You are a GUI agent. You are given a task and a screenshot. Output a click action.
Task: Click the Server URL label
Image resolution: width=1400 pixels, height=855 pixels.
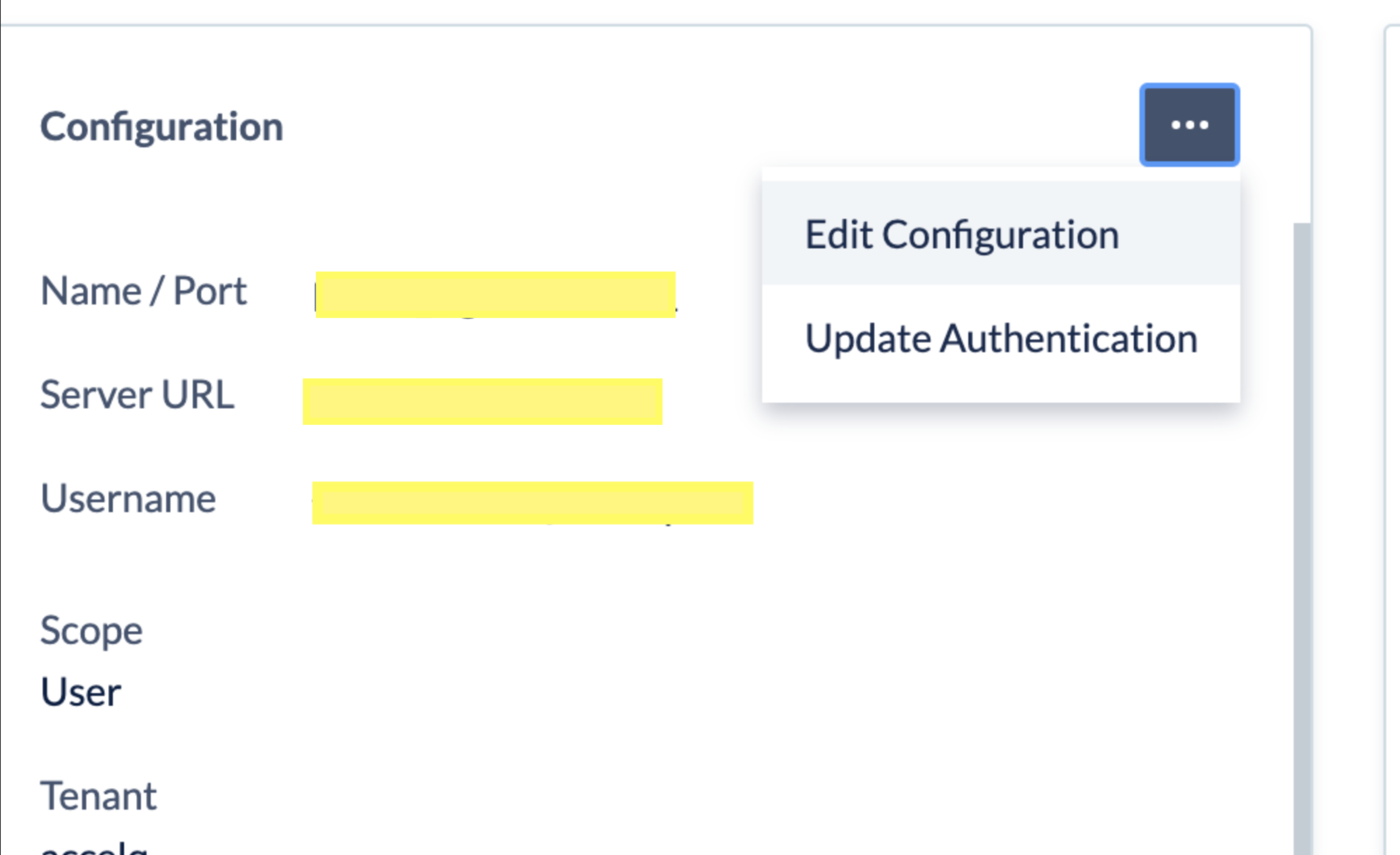click(137, 395)
